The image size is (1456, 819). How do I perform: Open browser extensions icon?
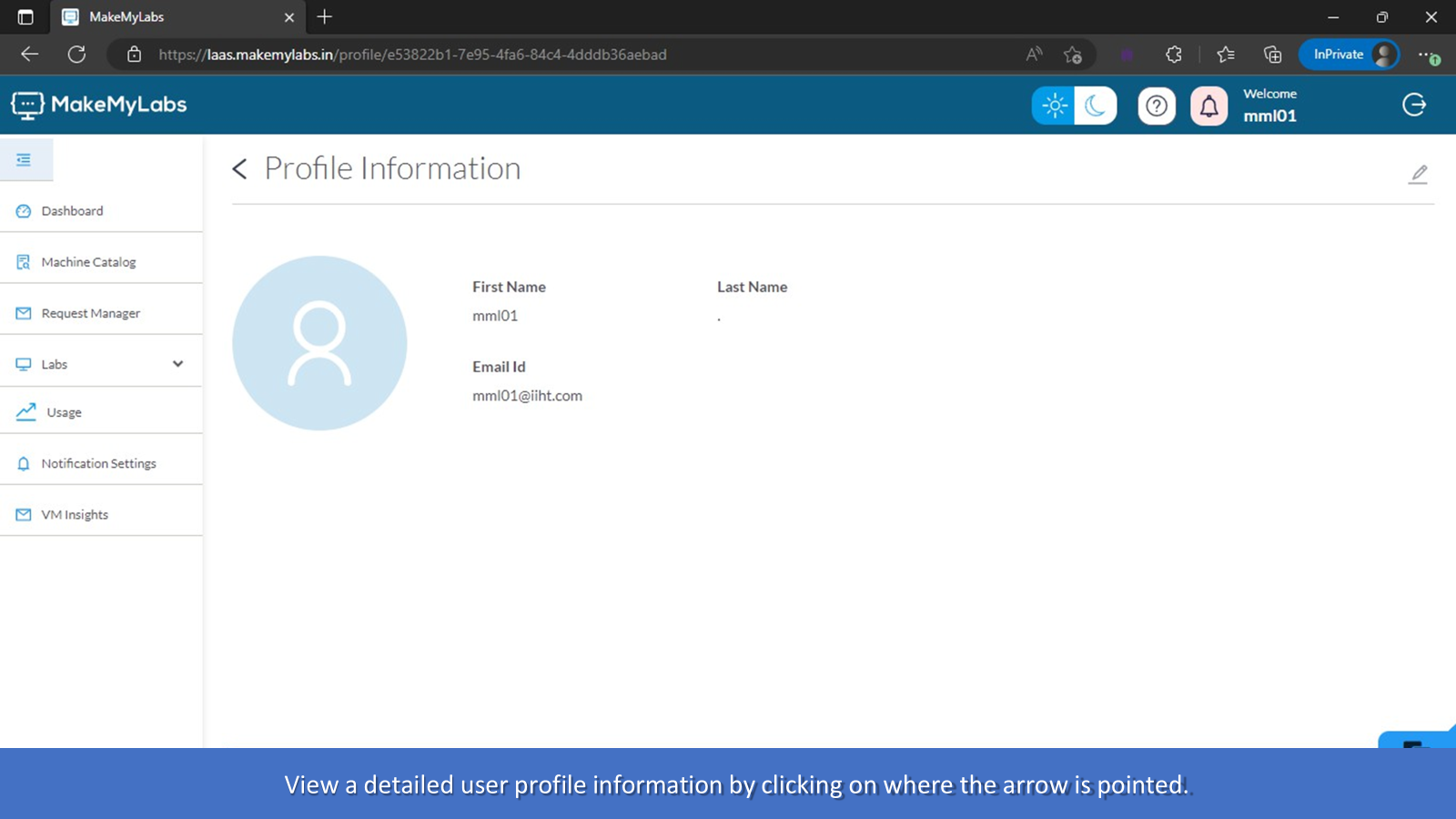pos(1174,55)
